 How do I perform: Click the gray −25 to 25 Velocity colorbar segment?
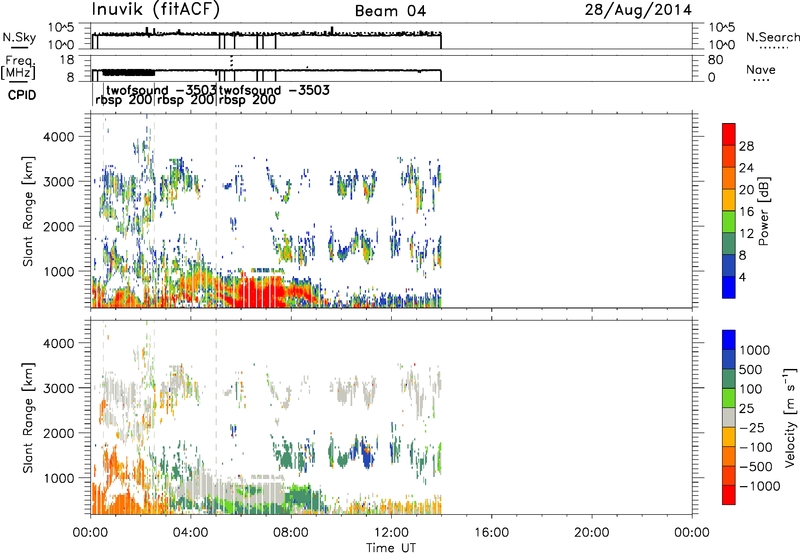point(729,417)
